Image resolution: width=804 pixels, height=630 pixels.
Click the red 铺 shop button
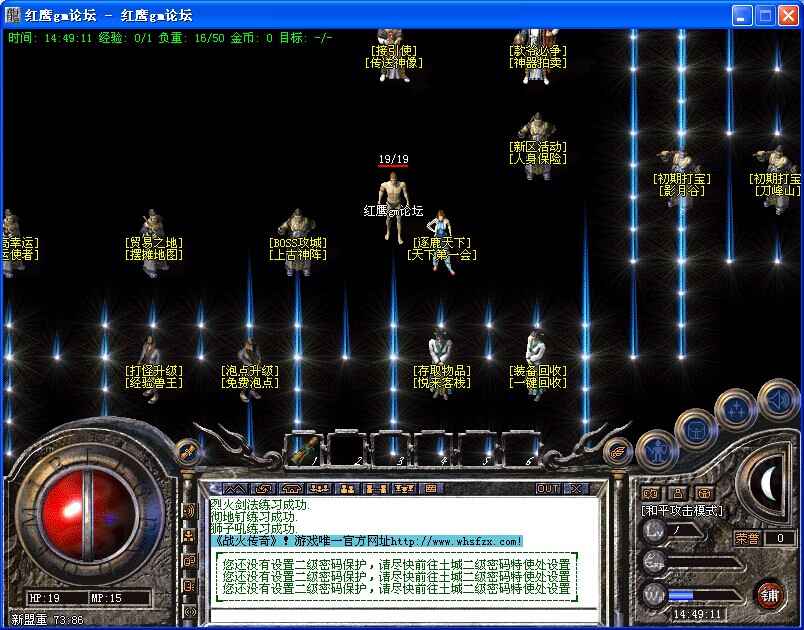[x=769, y=594]
